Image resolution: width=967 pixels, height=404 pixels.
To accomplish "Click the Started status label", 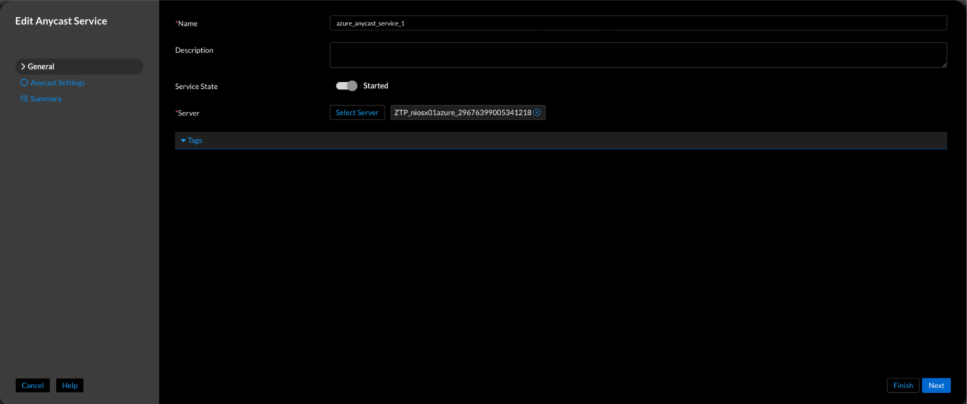I will [x=376, y=86].
